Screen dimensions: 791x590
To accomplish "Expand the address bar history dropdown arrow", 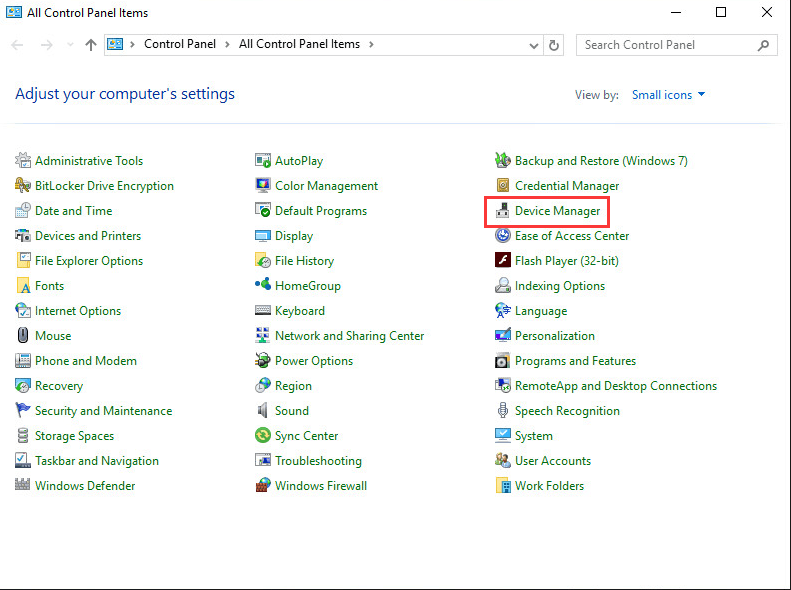I will 534,45.
